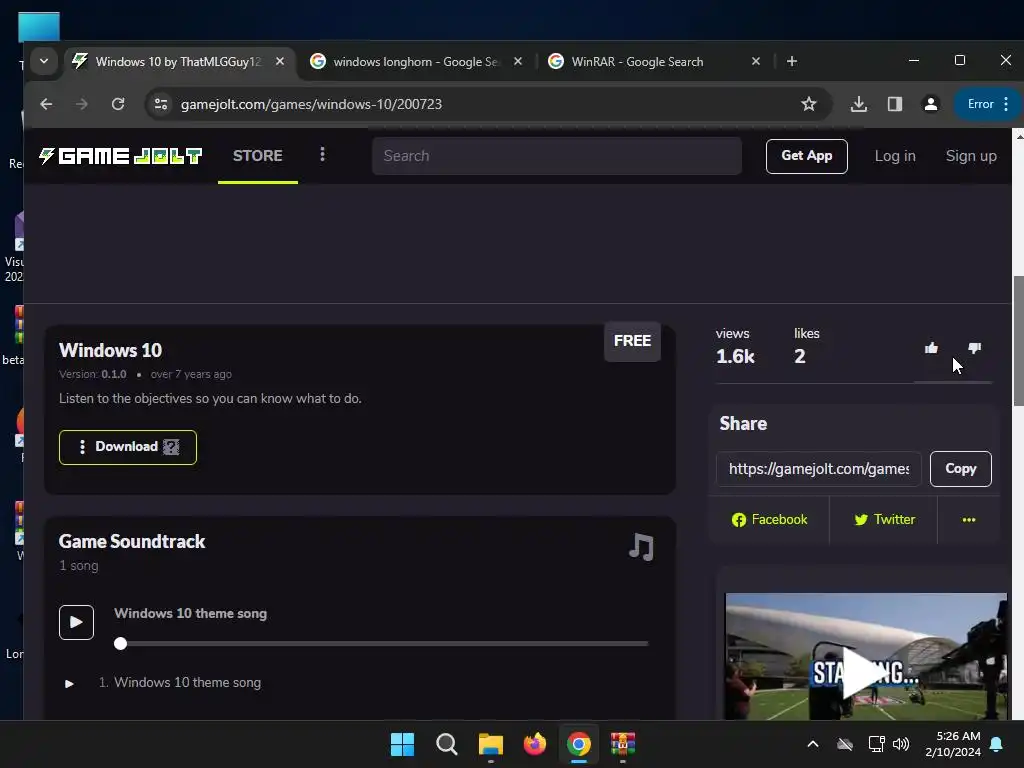
Task: Click the page vertical scrollbar thumb
Action: 1018,341
